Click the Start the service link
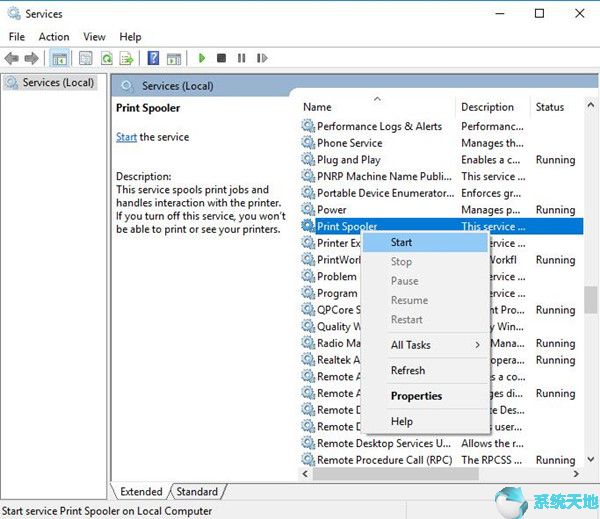The height and width of the screenshot is (519, 600). (126, 137)
